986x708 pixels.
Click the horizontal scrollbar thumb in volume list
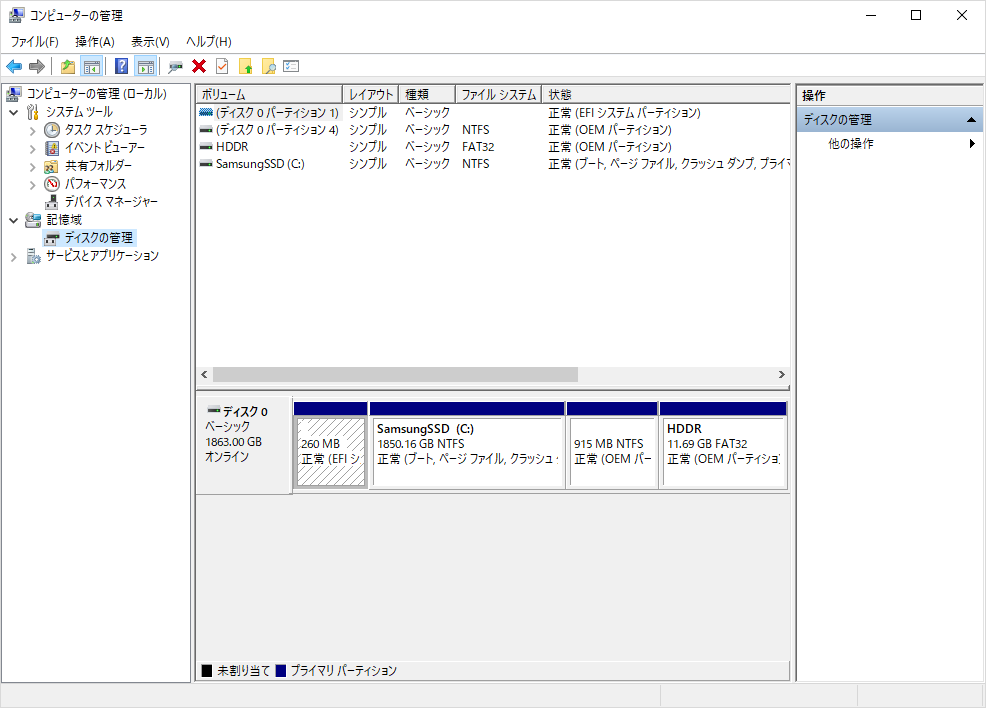(x=396, y=375)
